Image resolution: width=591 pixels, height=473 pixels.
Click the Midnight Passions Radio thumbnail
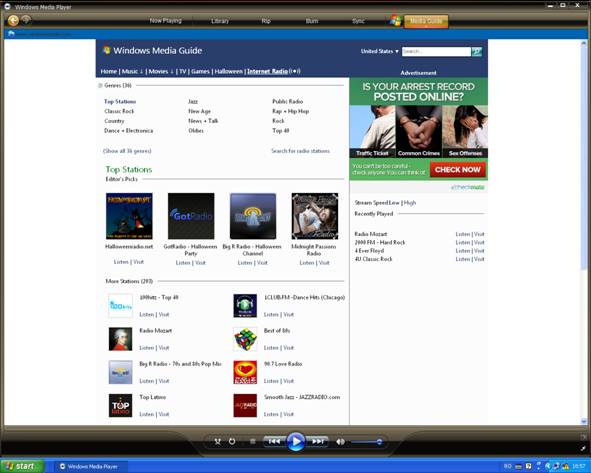pos(315,216)
